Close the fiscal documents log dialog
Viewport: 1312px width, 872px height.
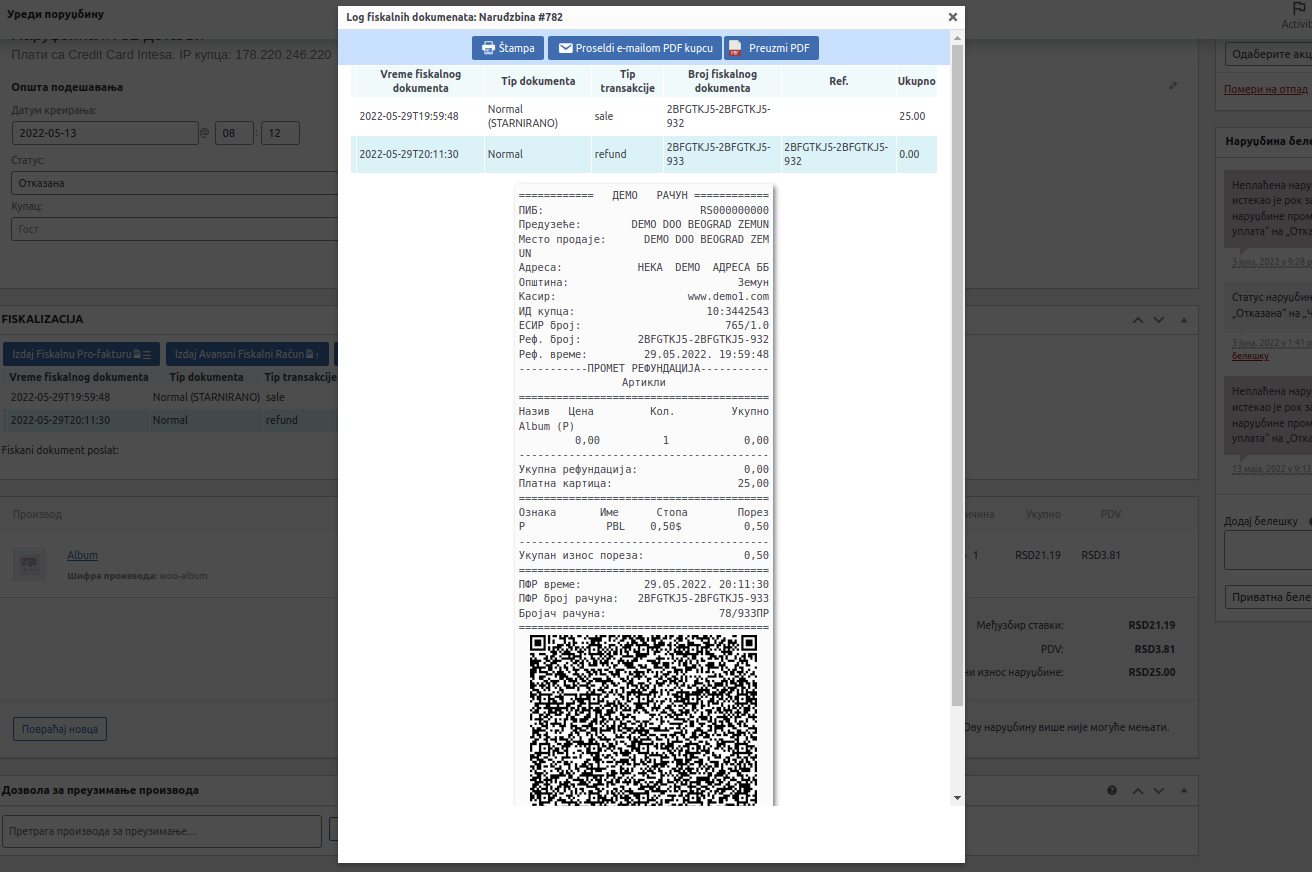click(x=952, y=17)
